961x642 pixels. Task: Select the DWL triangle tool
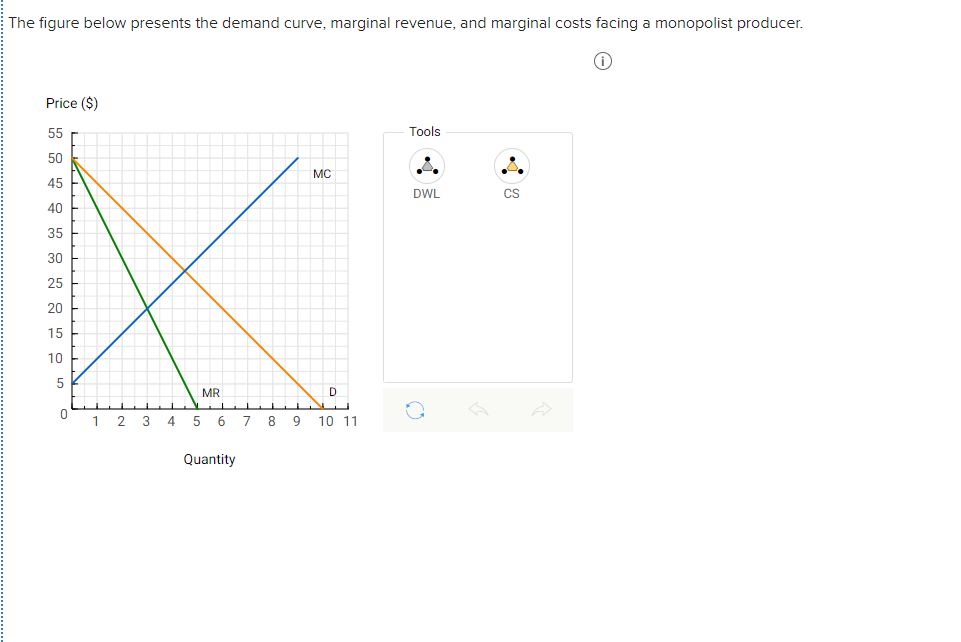[x=427, y=166]
